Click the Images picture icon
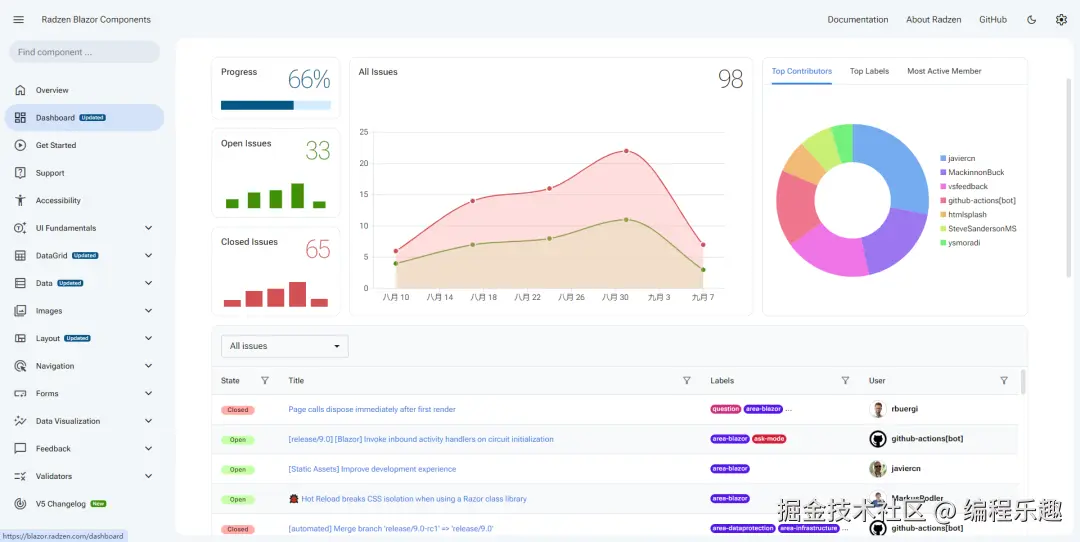Image resolution: width=1080 pixels, height=542 pixels. [x=21, y=311]
